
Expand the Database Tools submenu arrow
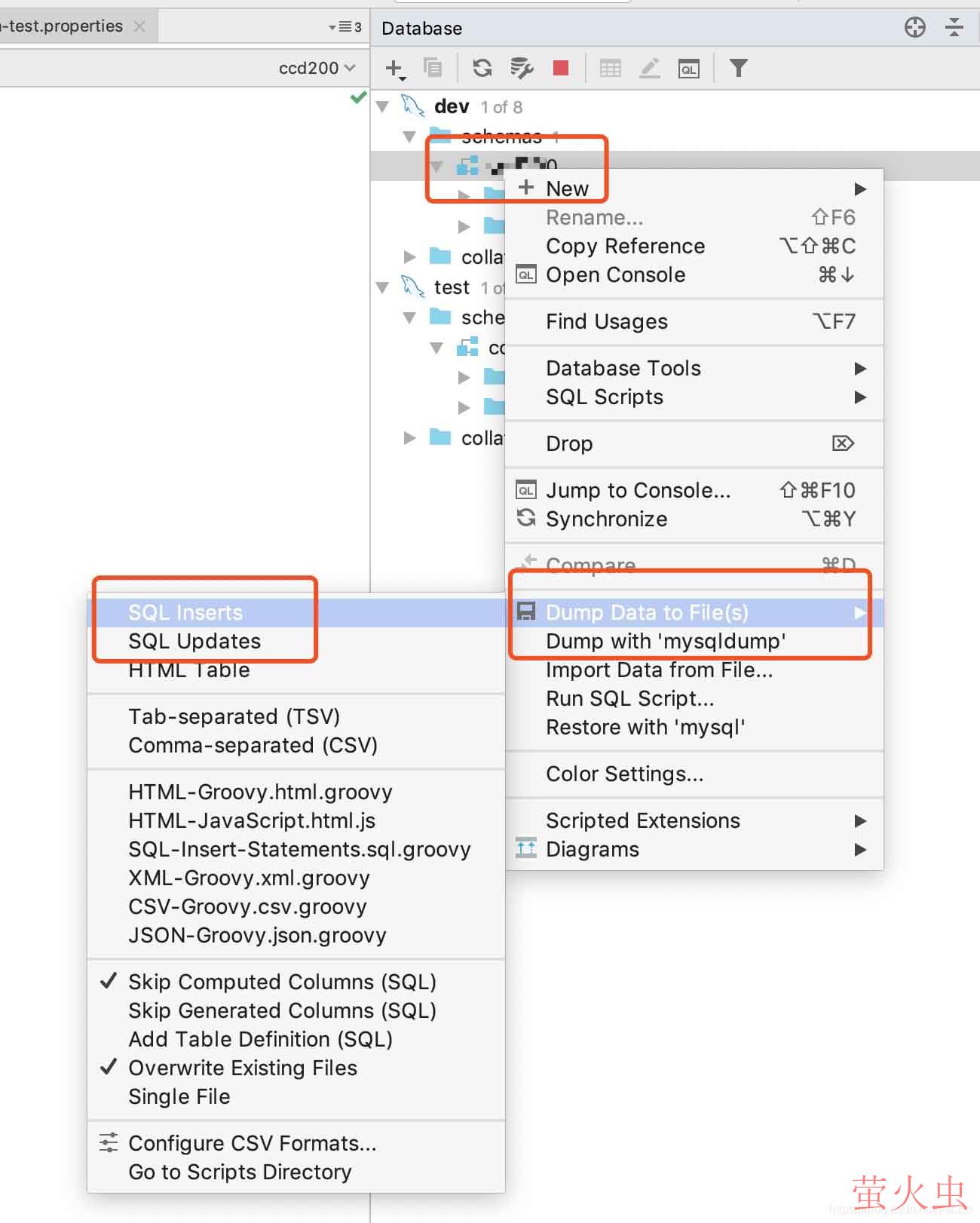(860, 368)
